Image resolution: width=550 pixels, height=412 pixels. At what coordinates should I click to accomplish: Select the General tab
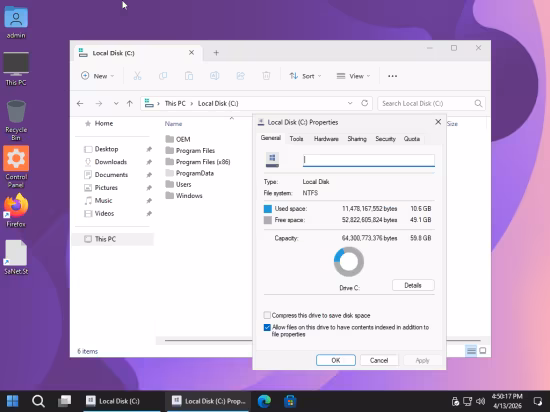tap(271, 138)
